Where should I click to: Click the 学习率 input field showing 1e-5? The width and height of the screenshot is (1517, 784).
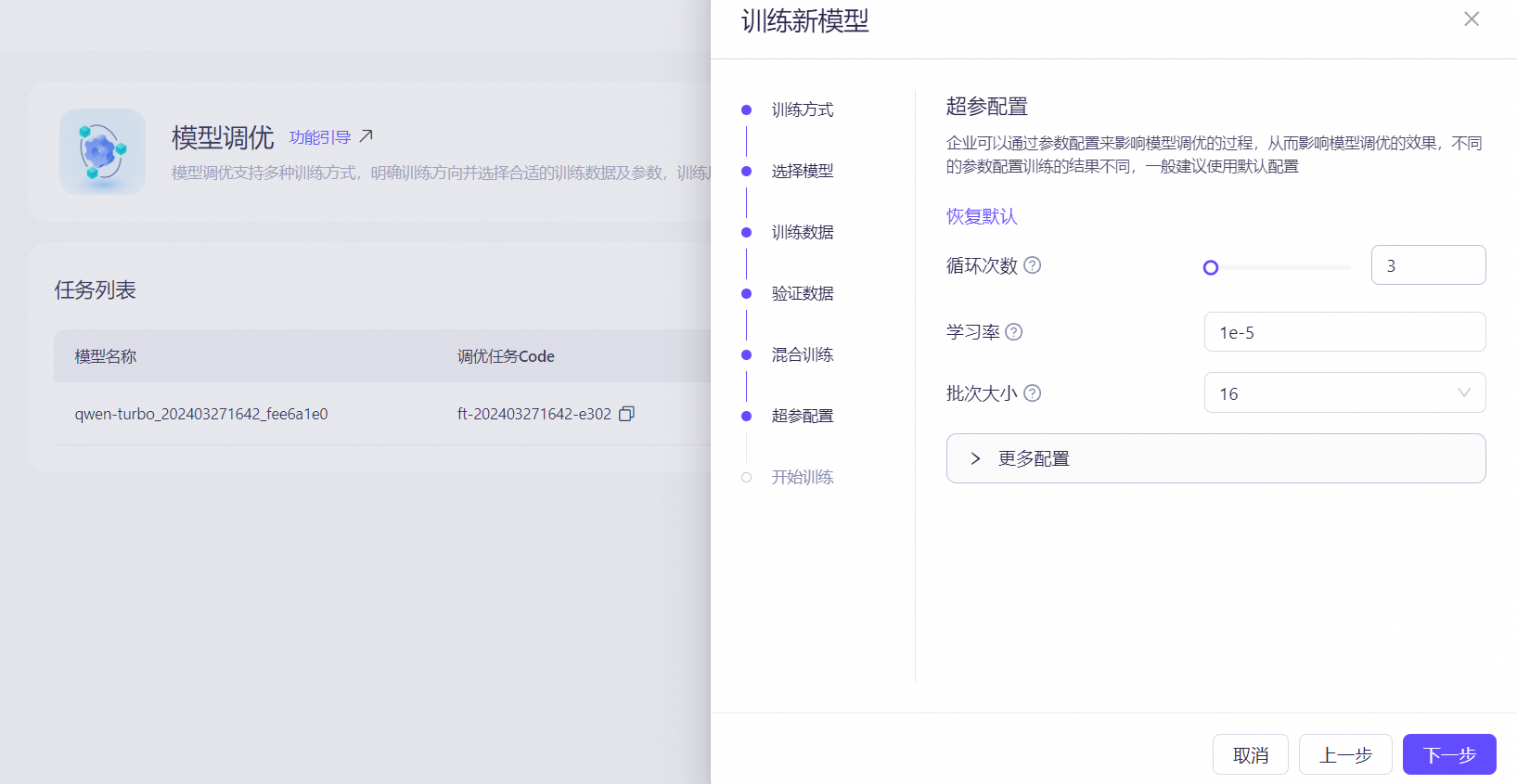pos(1344,332)
